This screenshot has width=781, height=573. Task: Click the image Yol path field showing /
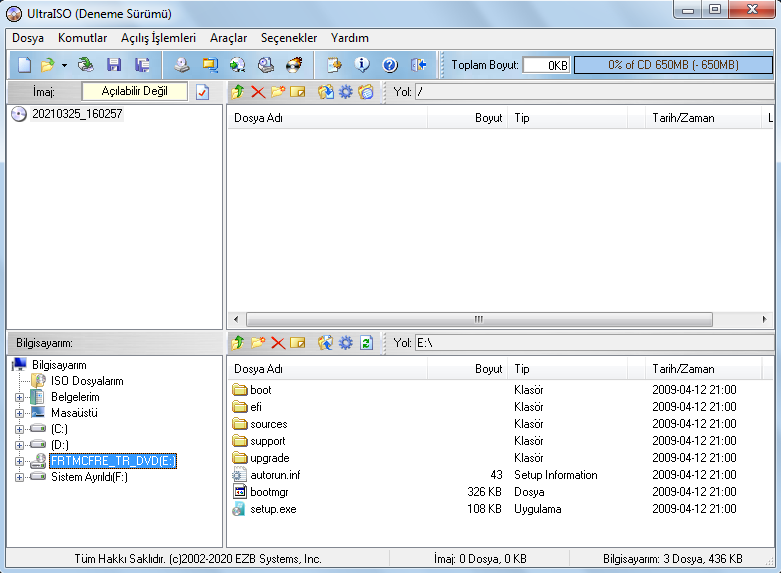[x=594, y=92]
